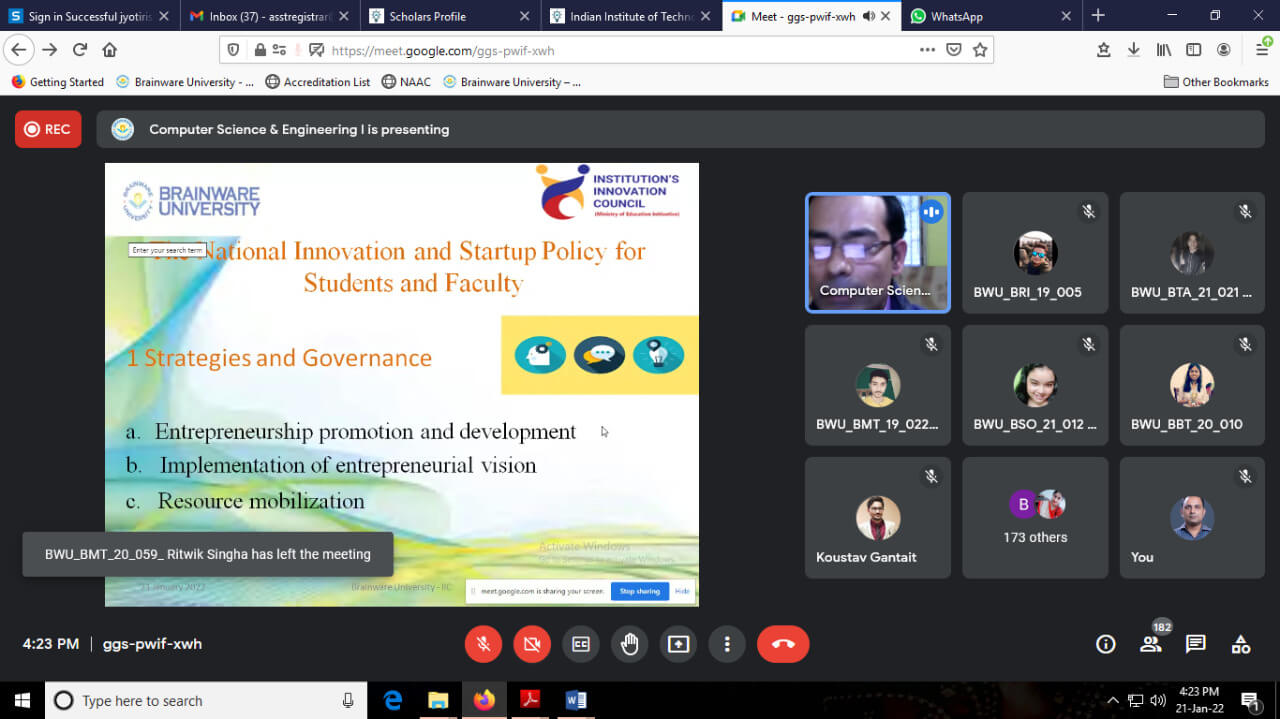The image size is (1280, 719).
Task: Open the chat with everyone panel
Action: pos(1195,644)
